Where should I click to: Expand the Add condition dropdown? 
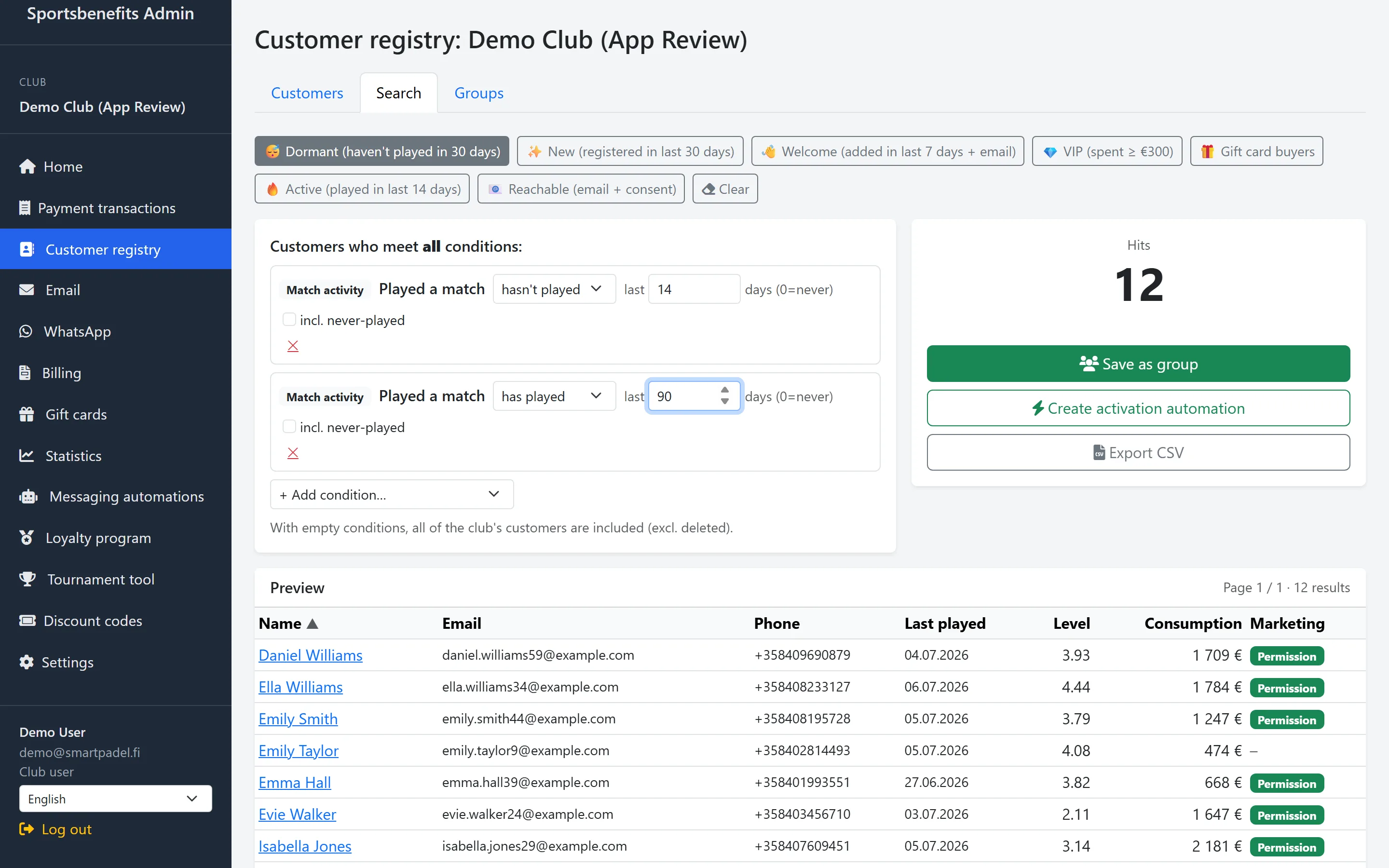[x=392, y=494]
